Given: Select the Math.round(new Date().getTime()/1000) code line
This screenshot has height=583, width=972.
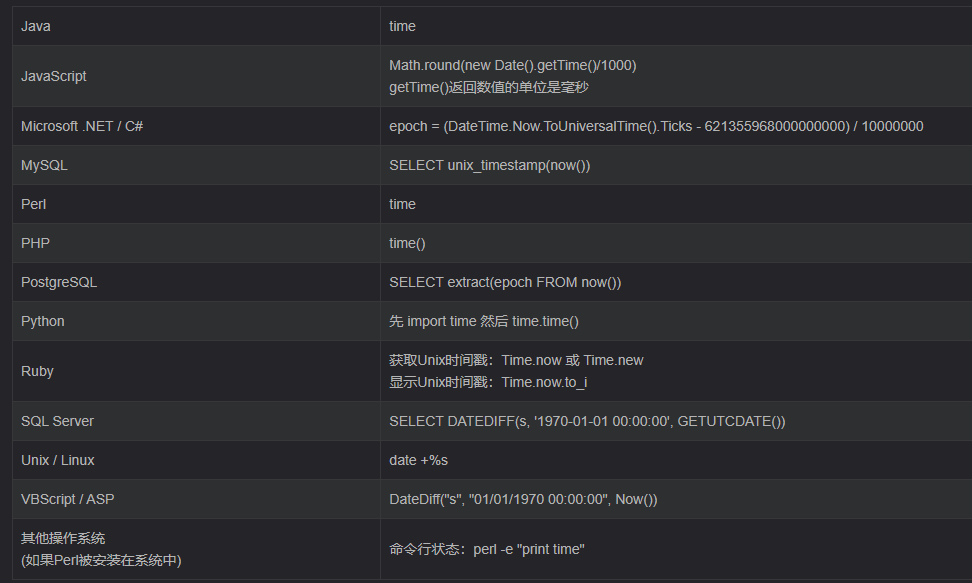Looking at the screenshot, I should (x=512, y=65).
